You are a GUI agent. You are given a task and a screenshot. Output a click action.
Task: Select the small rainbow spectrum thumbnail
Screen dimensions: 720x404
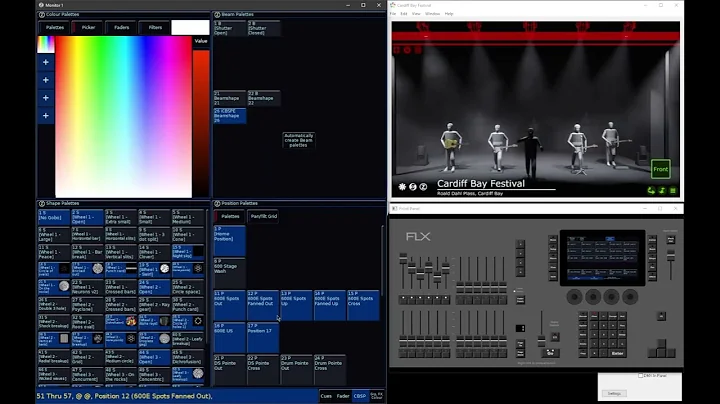[x=45, y=45]
